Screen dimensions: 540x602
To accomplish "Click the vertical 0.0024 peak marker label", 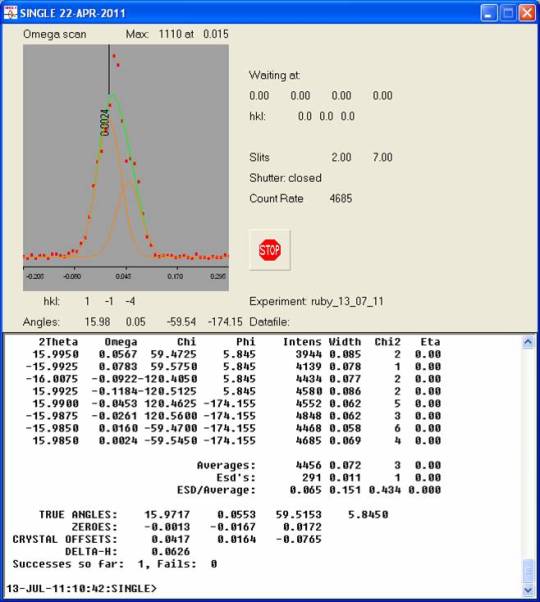I will pyautogui.click(x=104, y=122).
